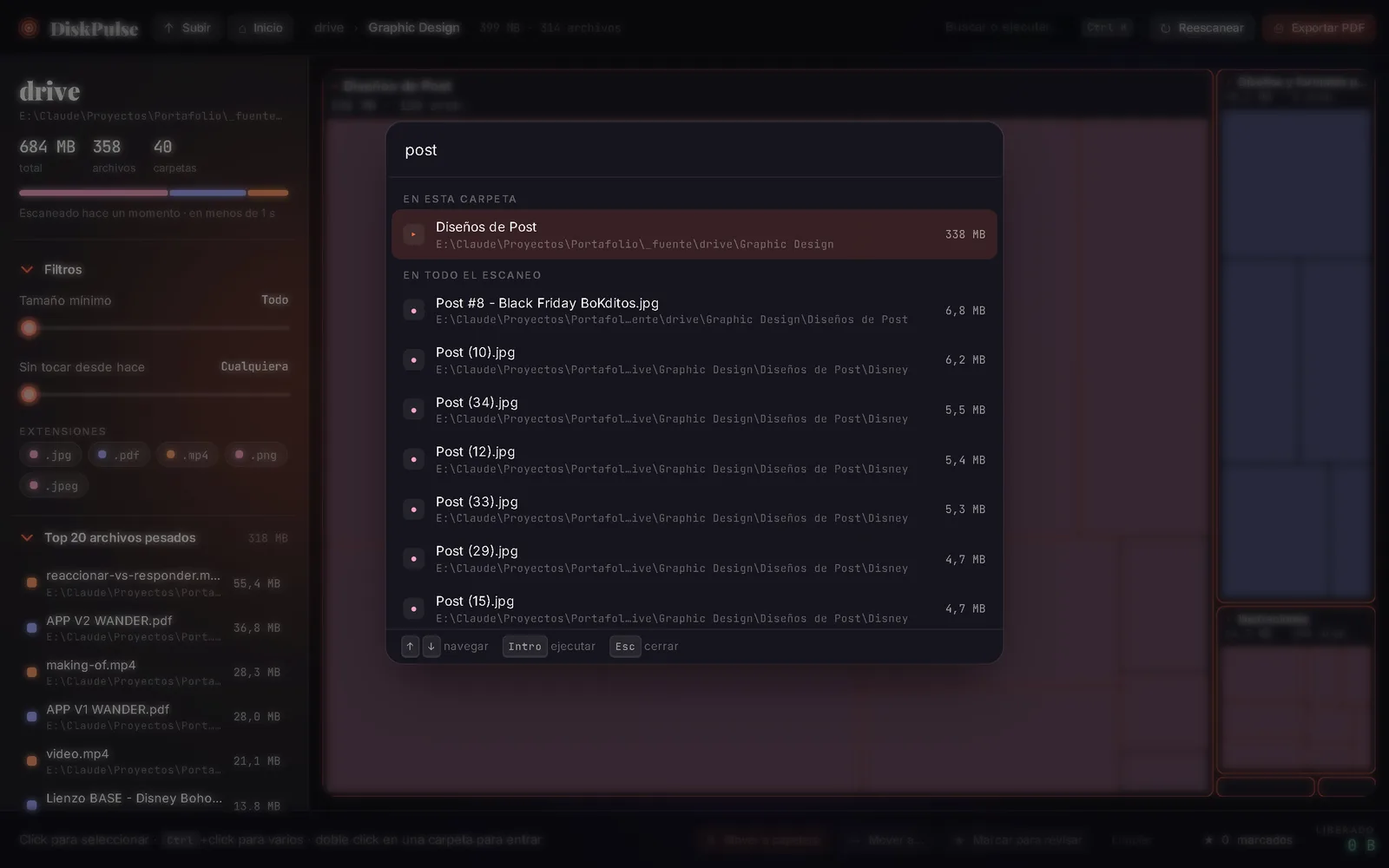Select 'APP V2 WANDER.pdf' in sidebar
The image size is (1389, 868).
(x=155, y=628)
